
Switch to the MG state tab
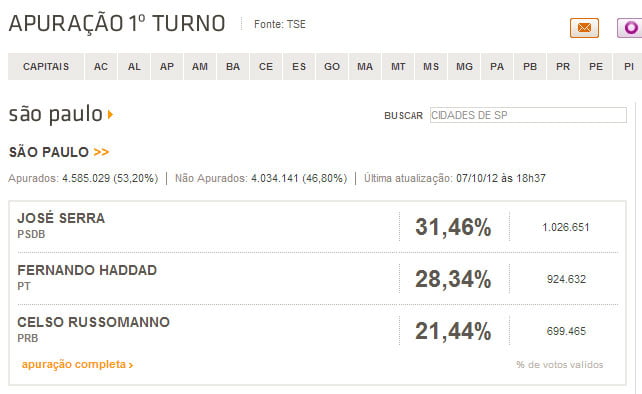[464, 66]
